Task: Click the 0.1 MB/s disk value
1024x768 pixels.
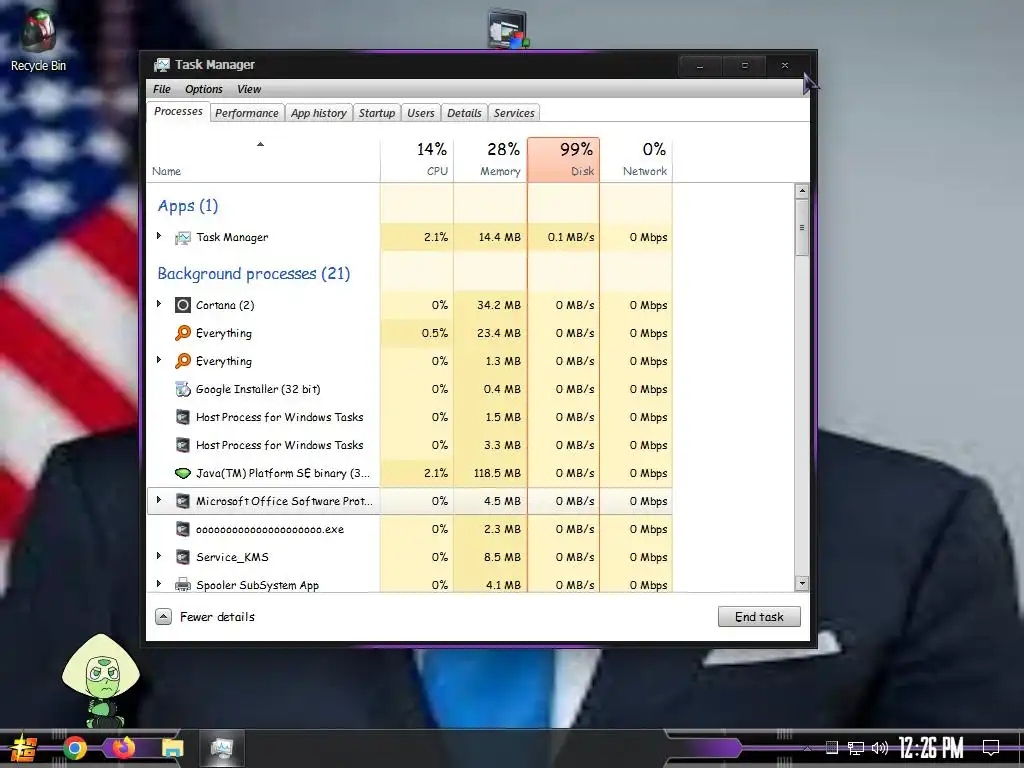Action: tap(571, 237)
